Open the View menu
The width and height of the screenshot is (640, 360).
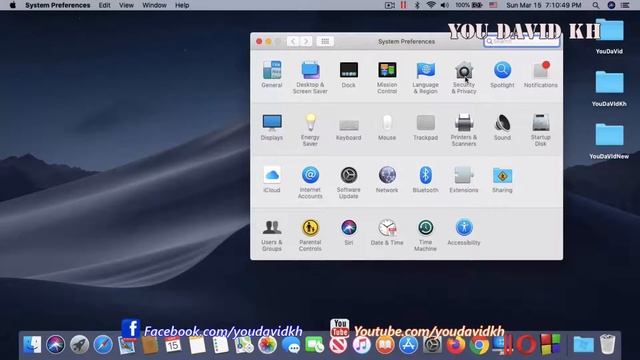coord(126,5)
